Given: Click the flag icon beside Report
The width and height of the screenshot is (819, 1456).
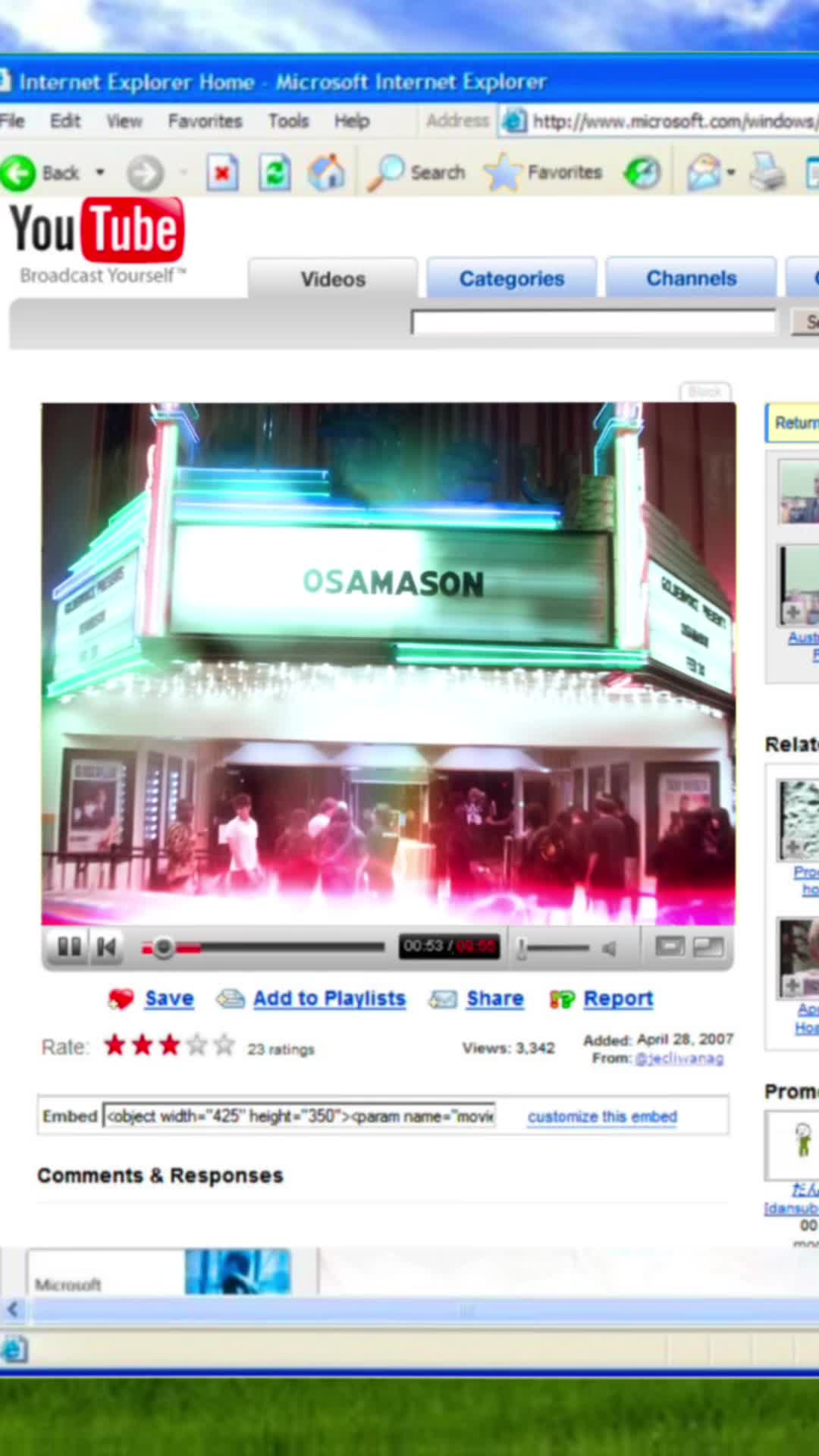Looking at the screenshot, I should 562,999.
